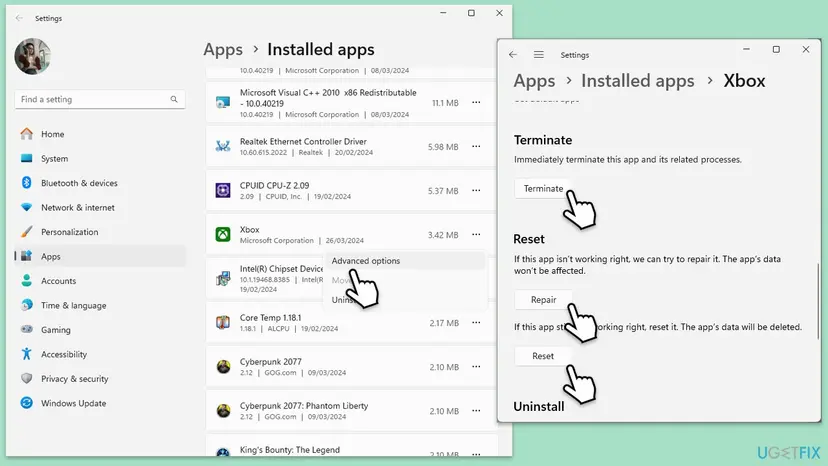Go to Network & internet settings

coord(100,208)
